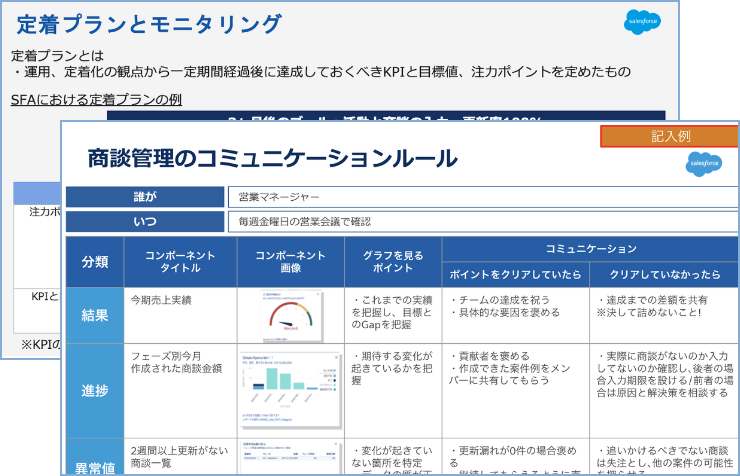Click the 営業マネージャー field
This screenshot has width=740, height=476.
pos(481,197)
